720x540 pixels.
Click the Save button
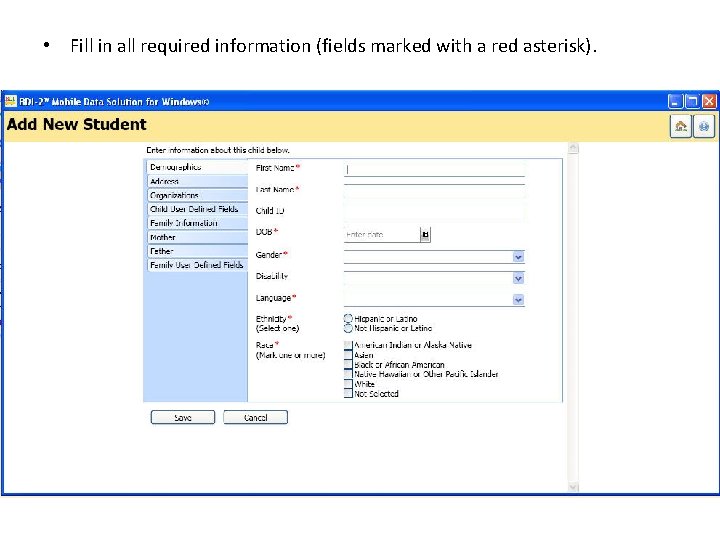[x=183, y=417]
